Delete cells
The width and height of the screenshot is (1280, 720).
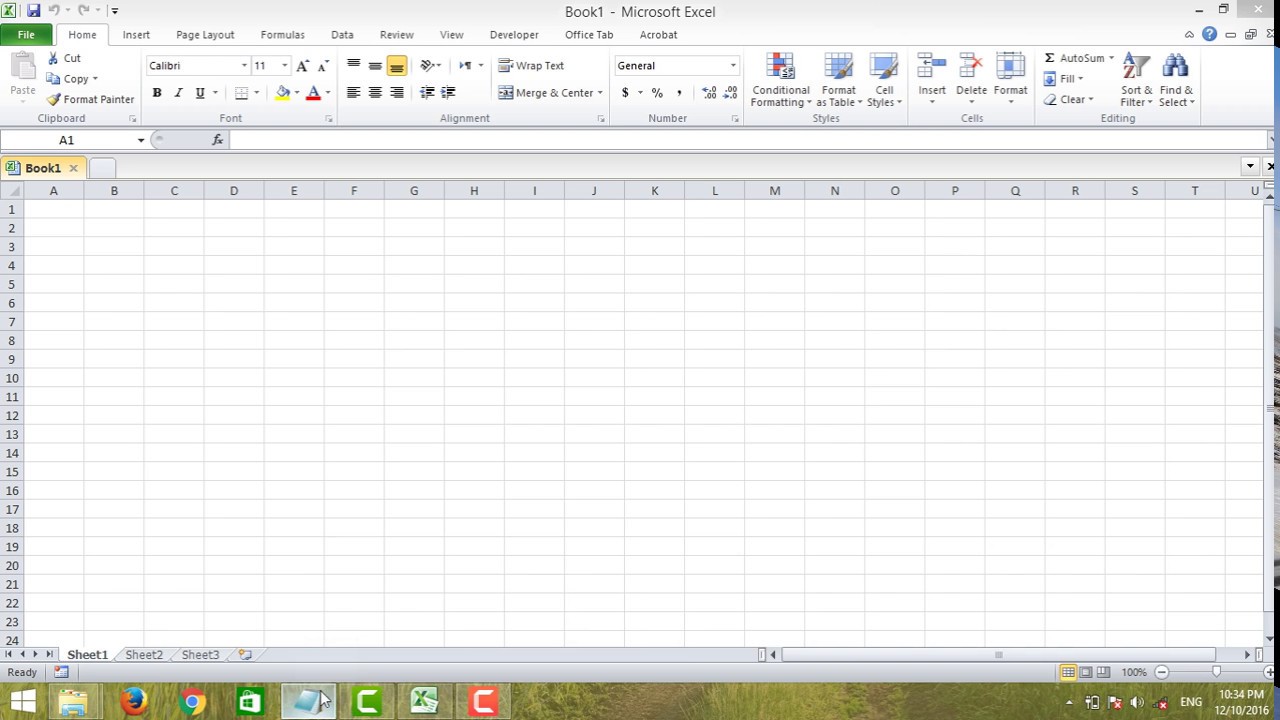(971, 78)
